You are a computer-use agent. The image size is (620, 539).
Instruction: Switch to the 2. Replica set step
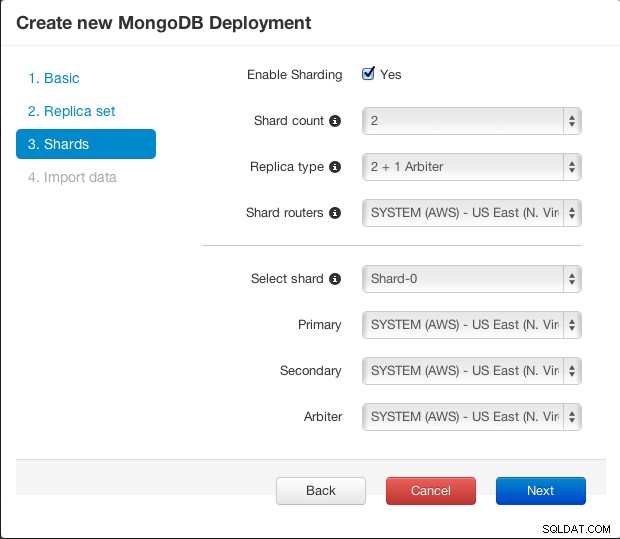pos(72,111)
